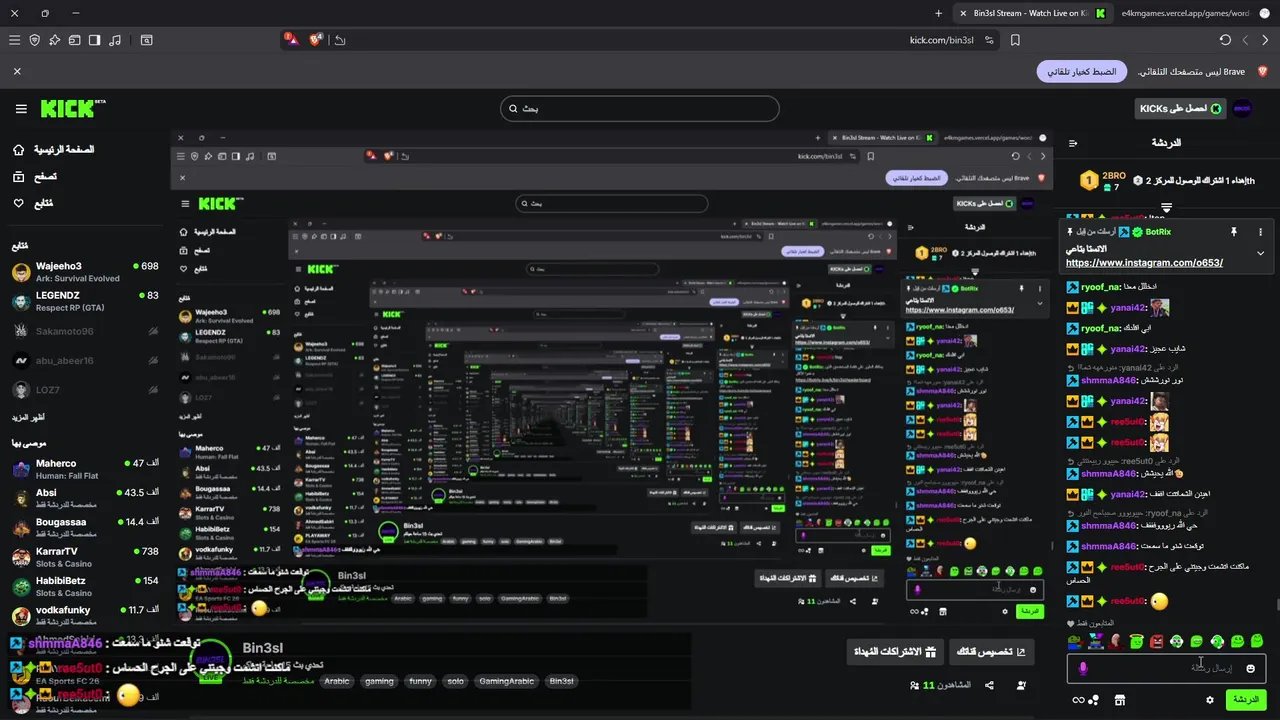Image resolution: width=1280 pixels, height=720 pixels.
Task: Click the Share icon under stream
Action: click(x=989, y=685)
